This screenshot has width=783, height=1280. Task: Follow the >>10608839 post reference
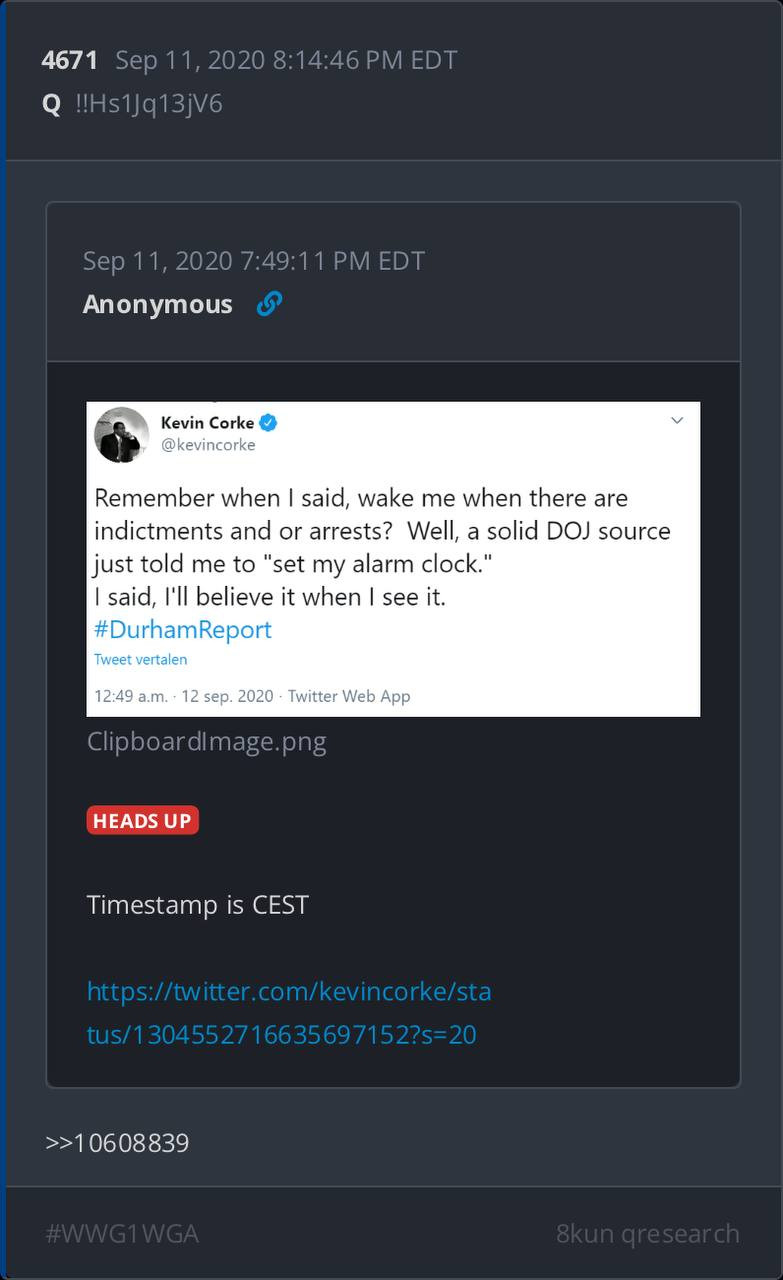pos(117,1142)
